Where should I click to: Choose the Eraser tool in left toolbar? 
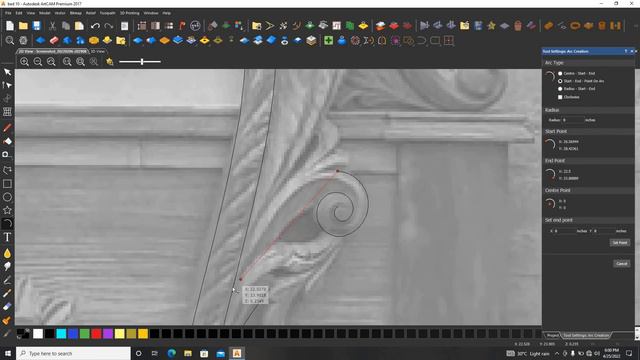[7, 307]
